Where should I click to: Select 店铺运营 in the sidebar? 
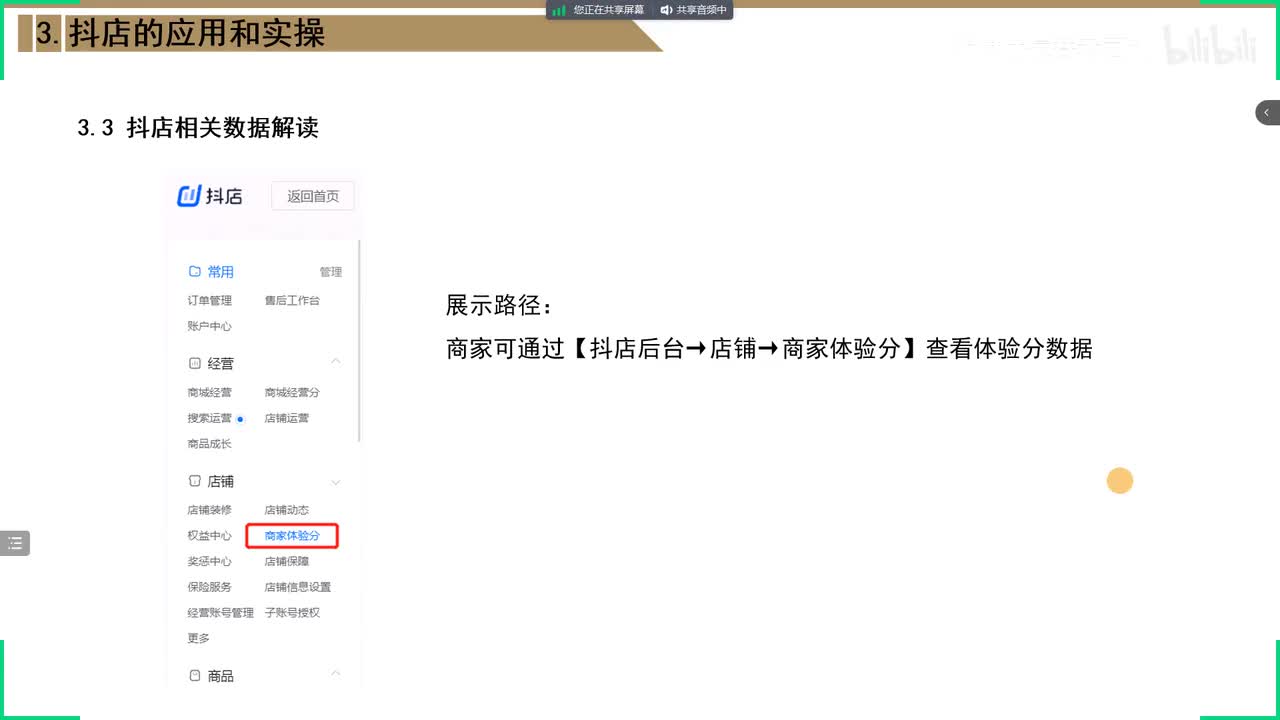point(287,418)
